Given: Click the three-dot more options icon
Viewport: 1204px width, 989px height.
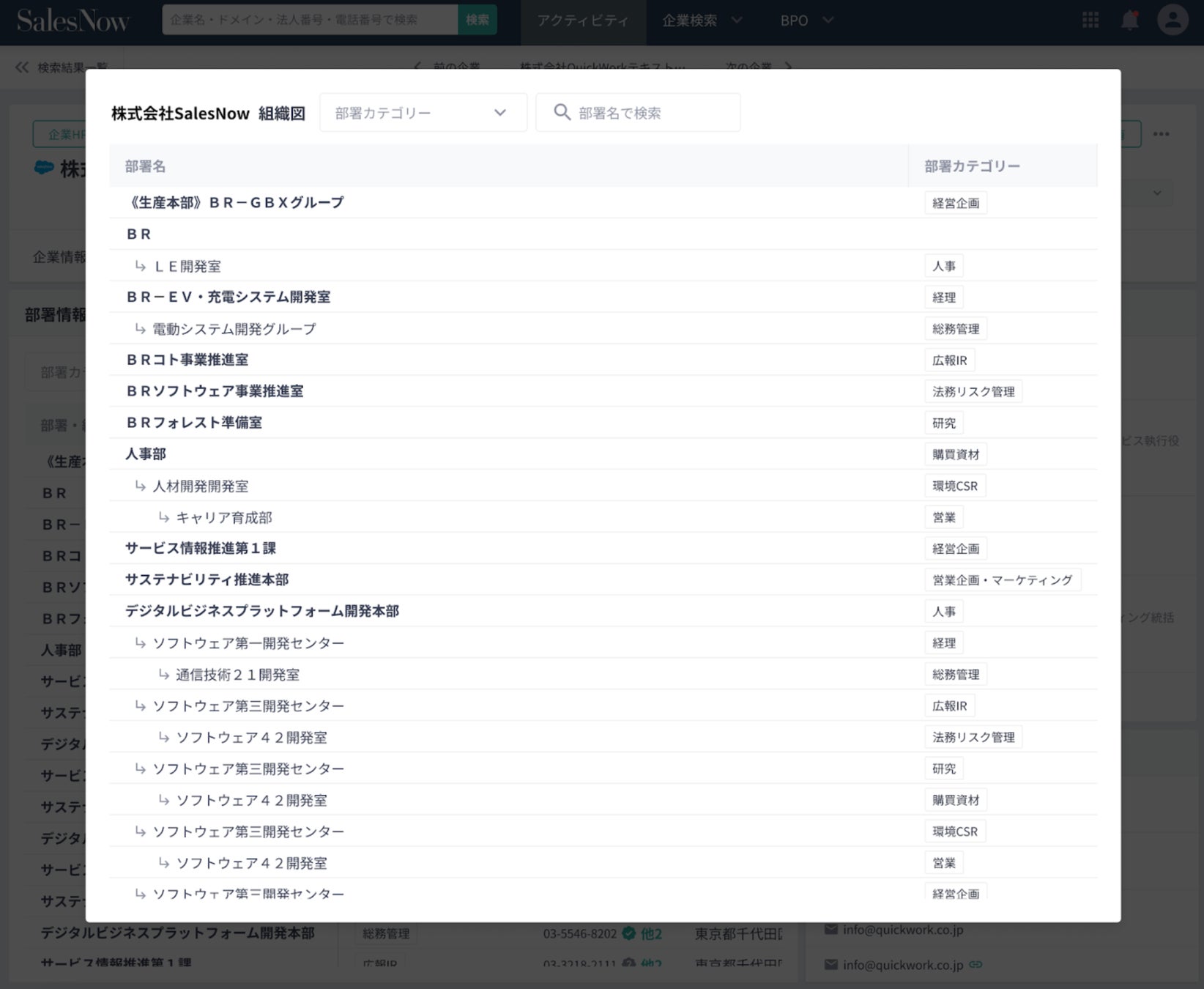Looking at the screenshot, I should coord(1161,134).
